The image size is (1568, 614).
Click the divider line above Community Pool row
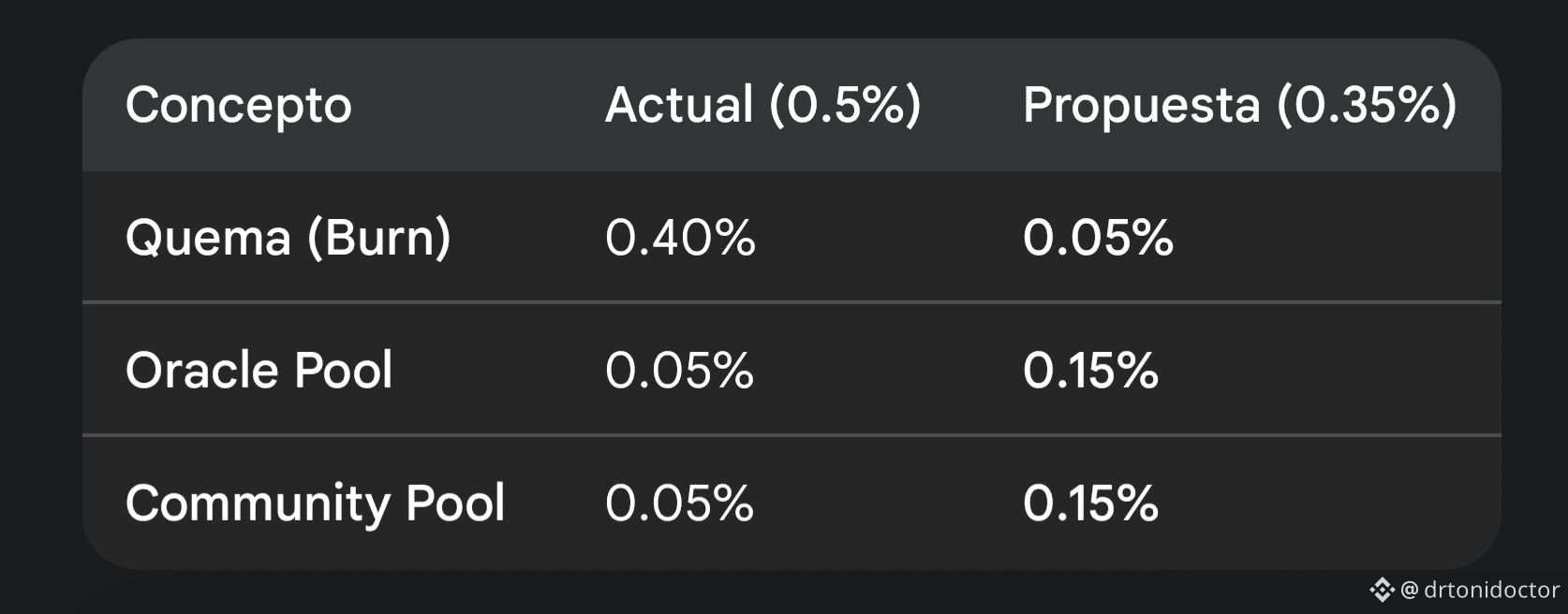pyautogui.click(x=791, y=435)
